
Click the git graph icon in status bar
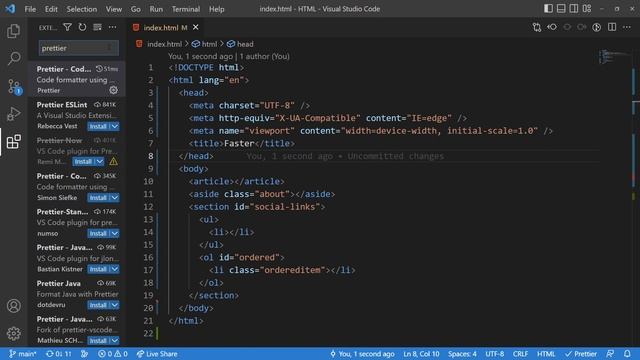(84, 354)
